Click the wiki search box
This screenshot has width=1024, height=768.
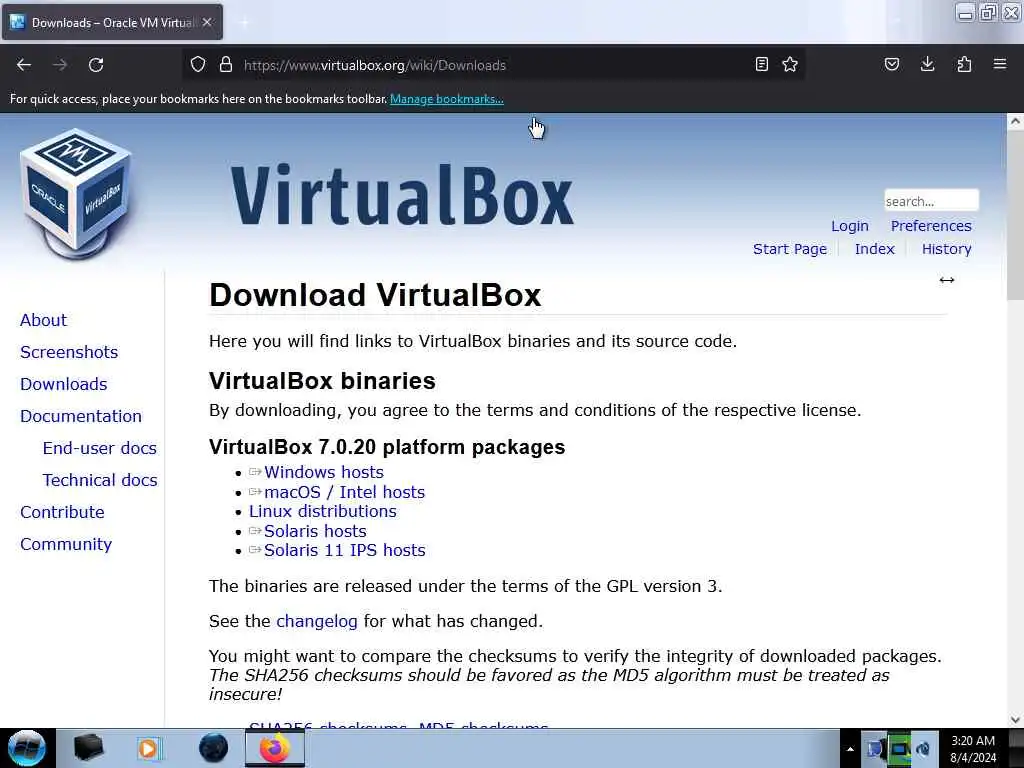point(931,200)
